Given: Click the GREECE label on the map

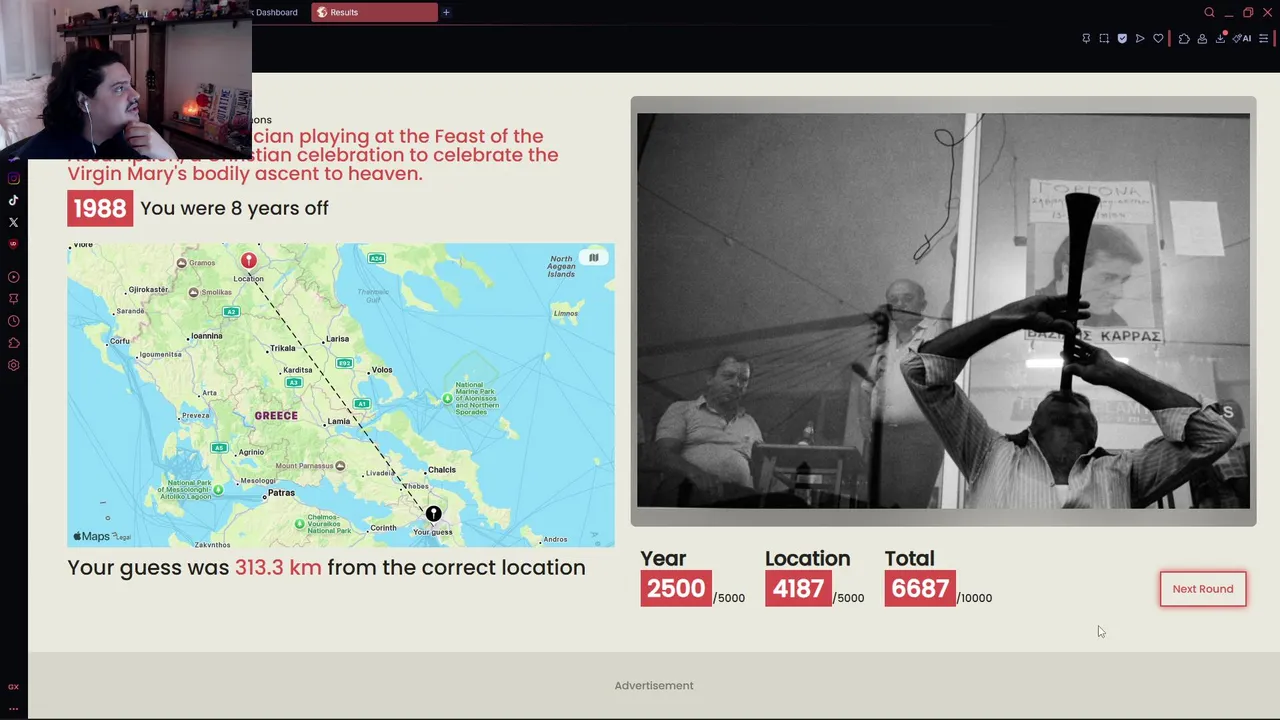Looking at the screenshot, I should pos(276,415).
